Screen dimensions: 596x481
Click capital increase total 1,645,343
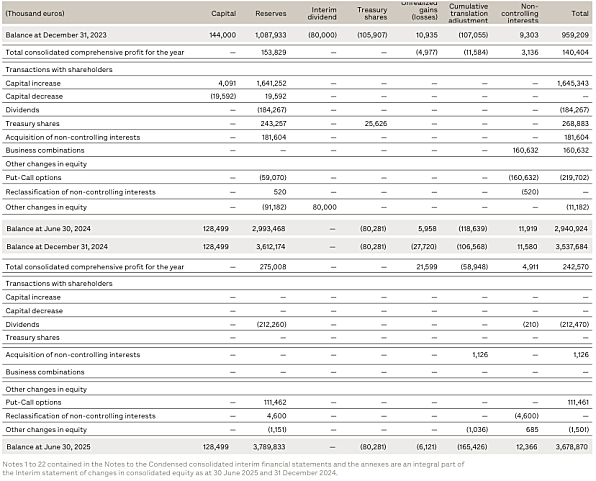click(573, 83)
